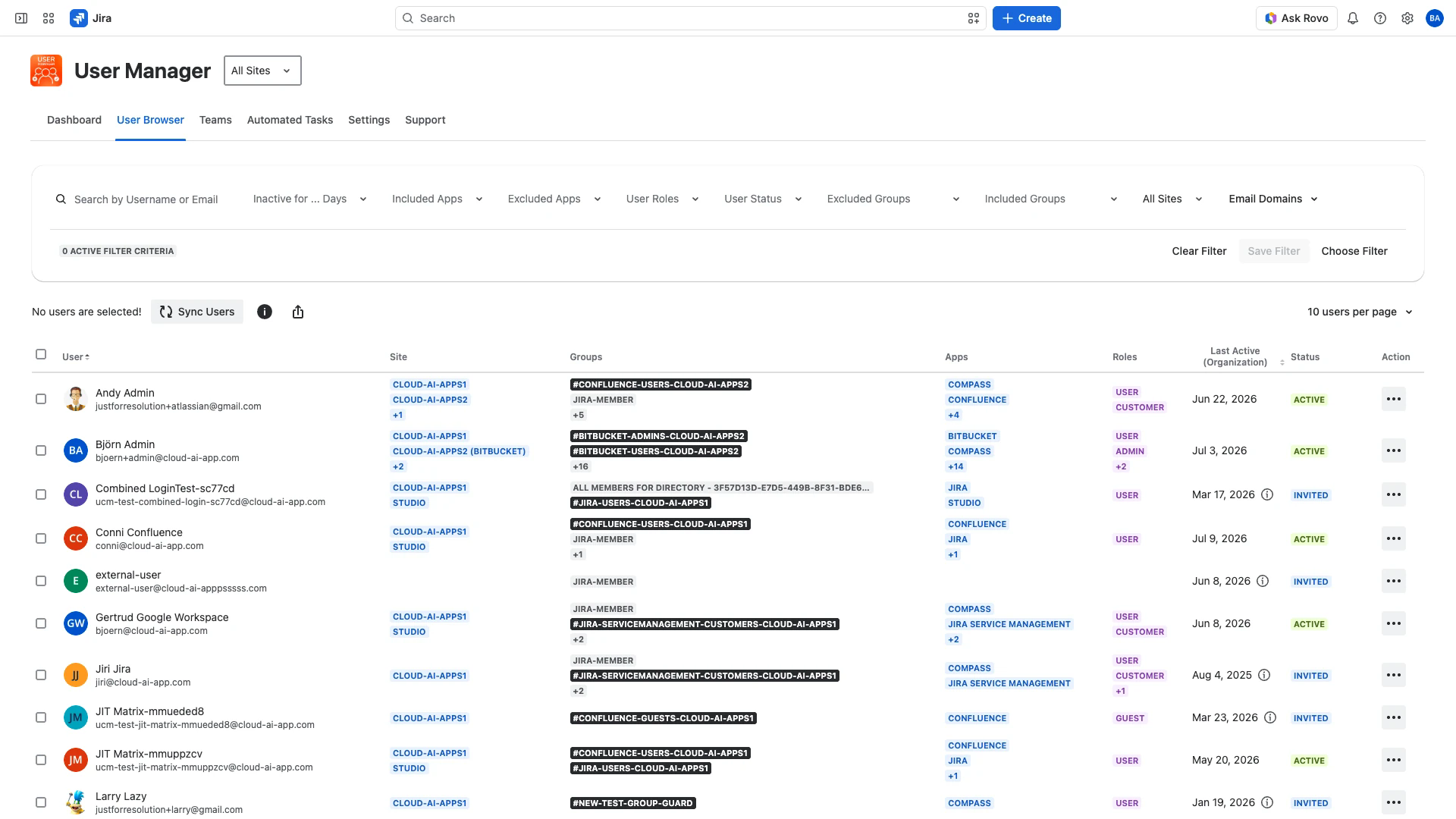Click the search-in-apps icon in Search bar
The width and height of the screenshot is (1456, 819).
click(x=974, y=18)
